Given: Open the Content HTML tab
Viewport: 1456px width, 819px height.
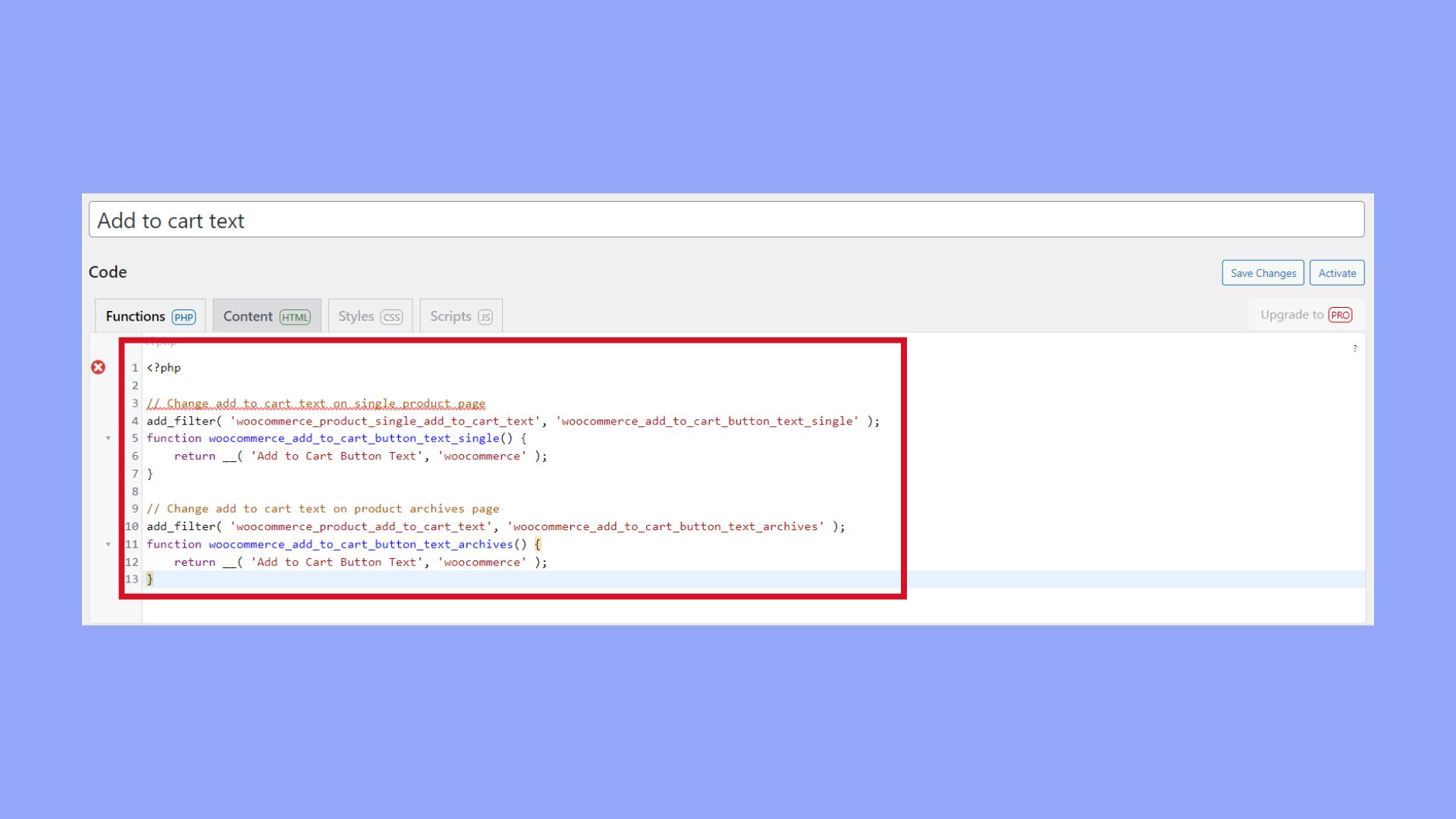Looking at the screenshot, I should (247, 315).
